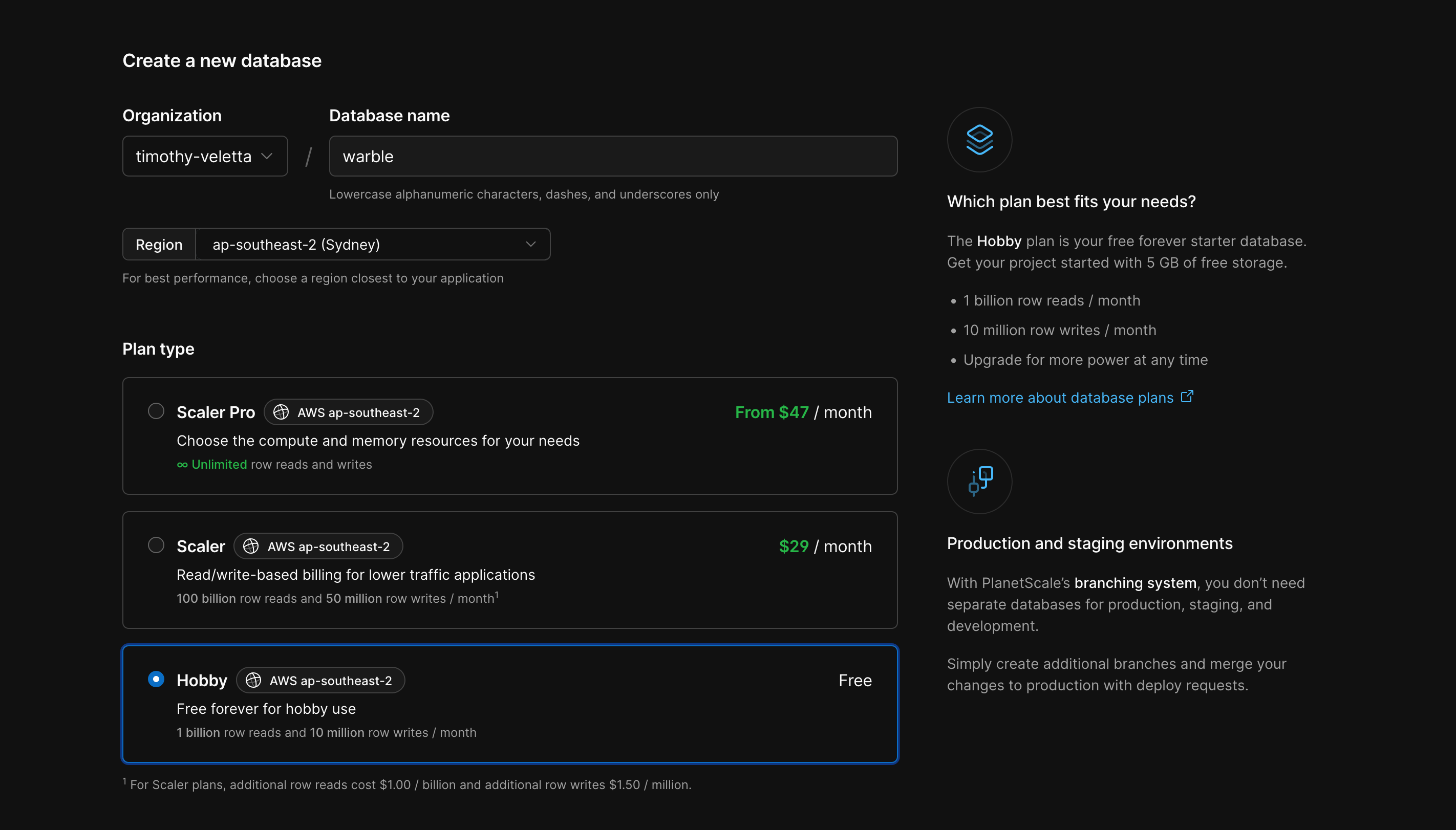Click the green infinity Unlimited icon

[x=182, y=465]
